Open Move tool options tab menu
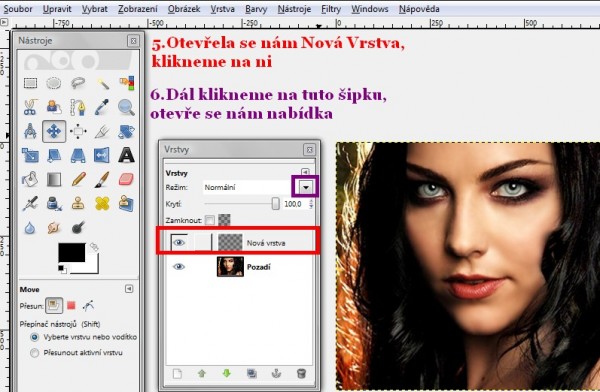This screenshot has width=600, height=392. 129,289
